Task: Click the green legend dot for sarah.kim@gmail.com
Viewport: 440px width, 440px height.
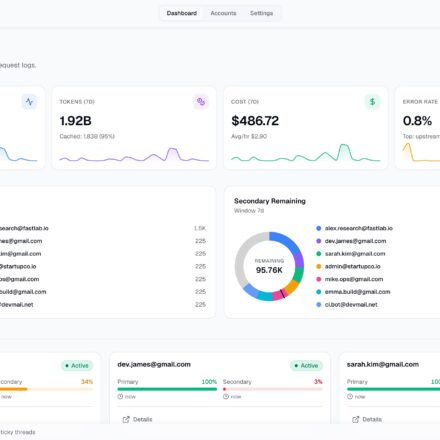Action: pyautogui.click(x=319, y=254)
